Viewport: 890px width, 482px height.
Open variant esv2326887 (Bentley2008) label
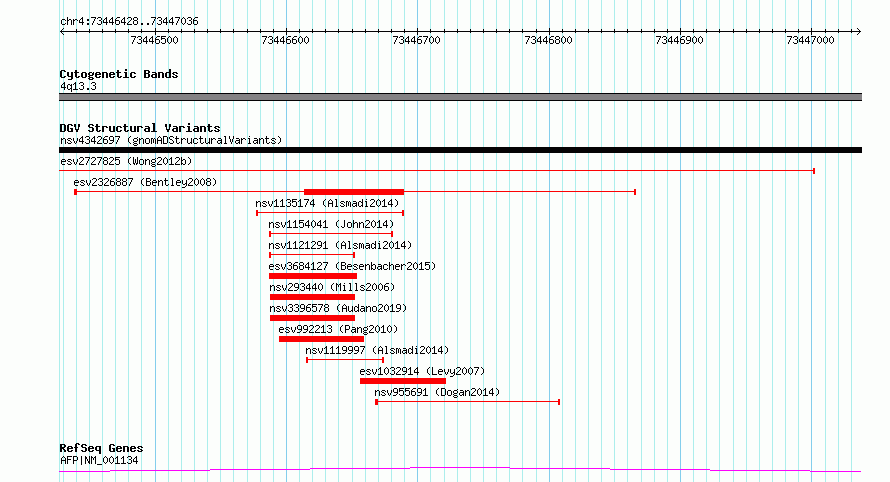tap(145, 182)
